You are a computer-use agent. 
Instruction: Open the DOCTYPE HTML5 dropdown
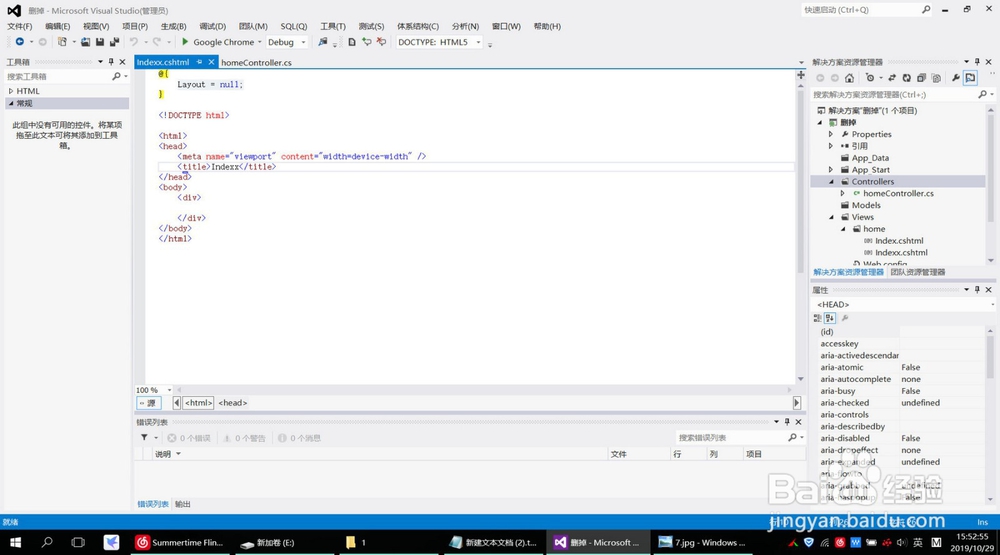coord(478,42)
